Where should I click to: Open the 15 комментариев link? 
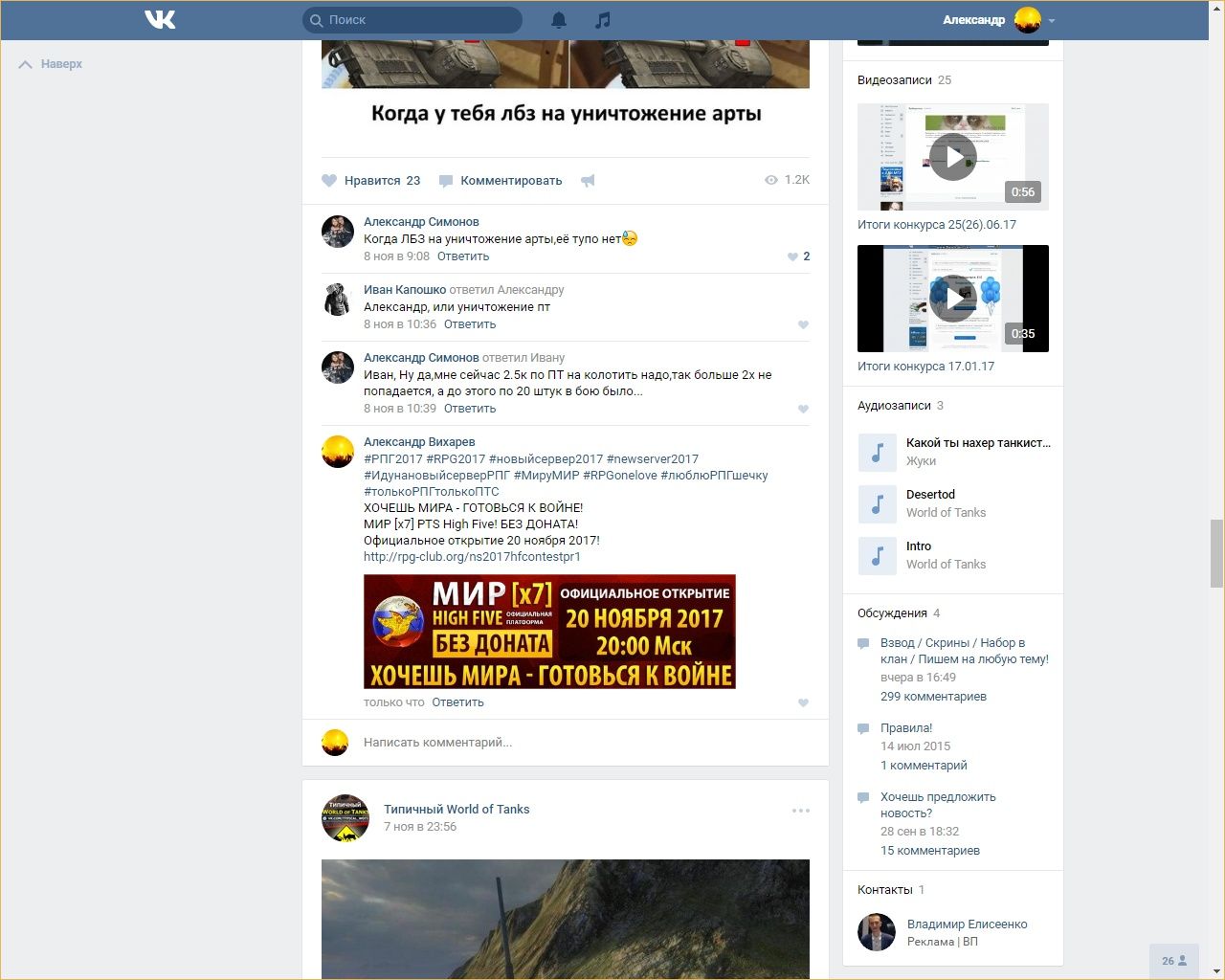coord(930,851)
